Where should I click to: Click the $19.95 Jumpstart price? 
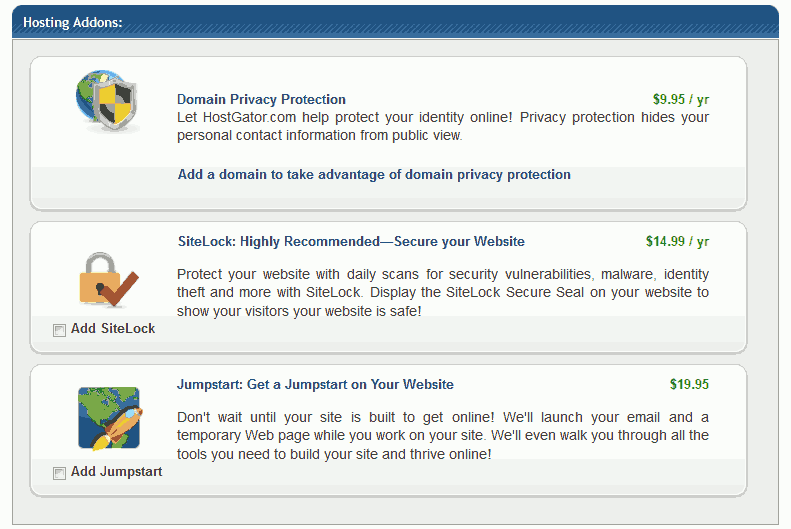(689, 384)
